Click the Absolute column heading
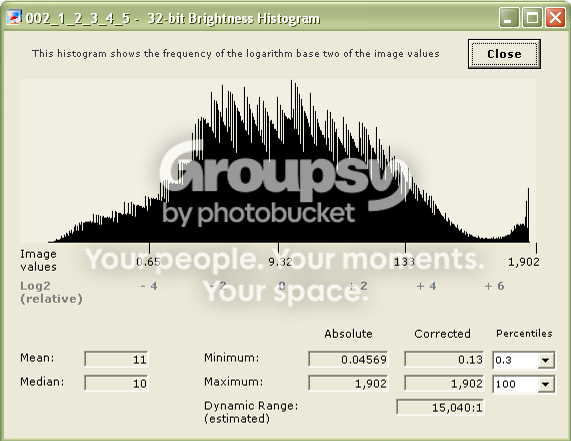 coord(348,334)
